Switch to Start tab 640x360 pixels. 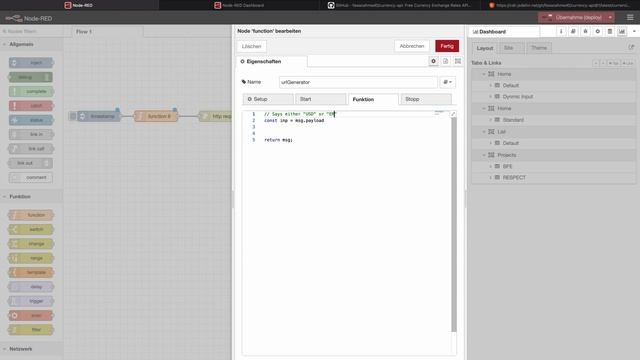(321, 99)
